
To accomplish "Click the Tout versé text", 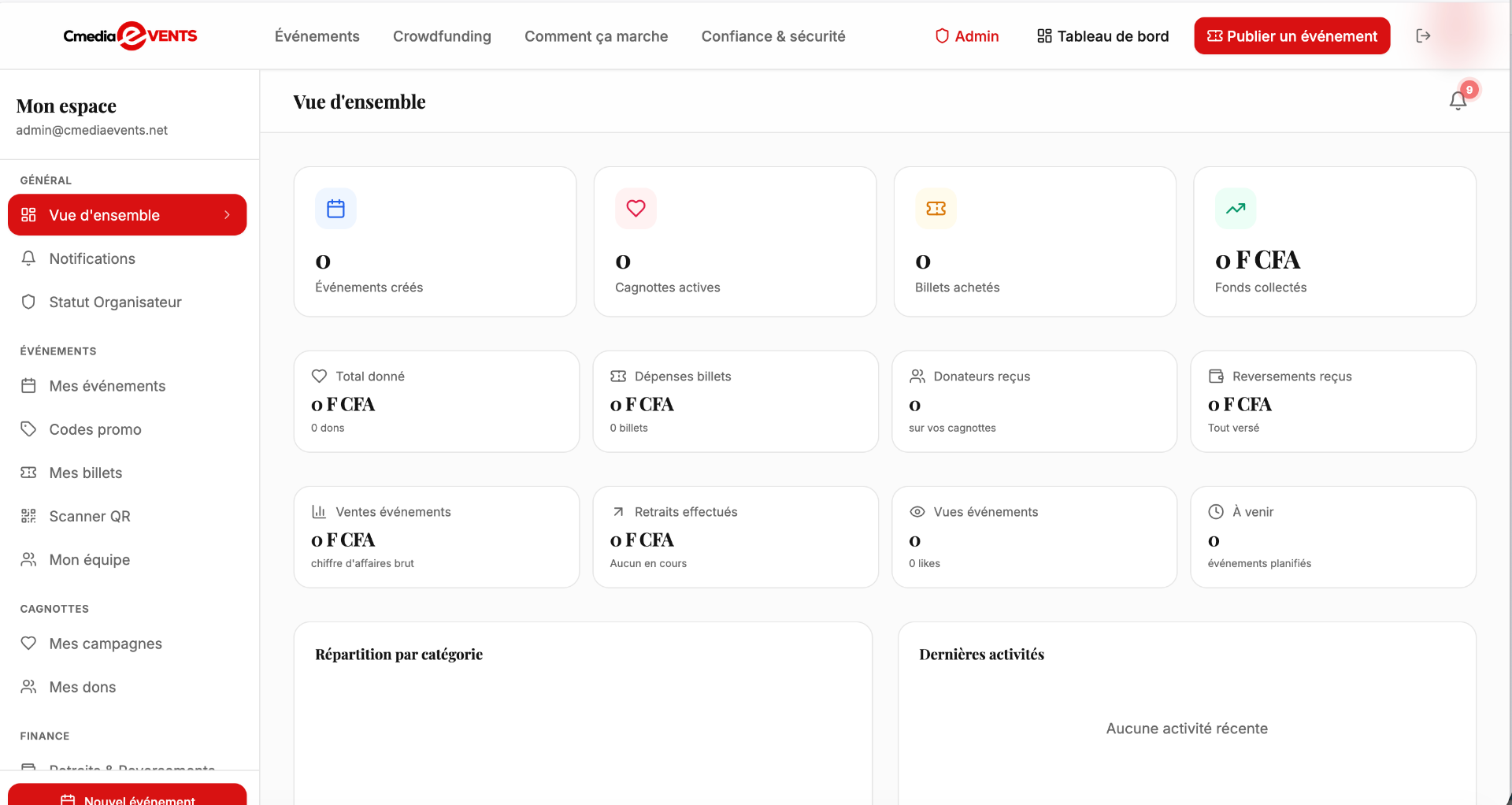I will pos(1233,428).
